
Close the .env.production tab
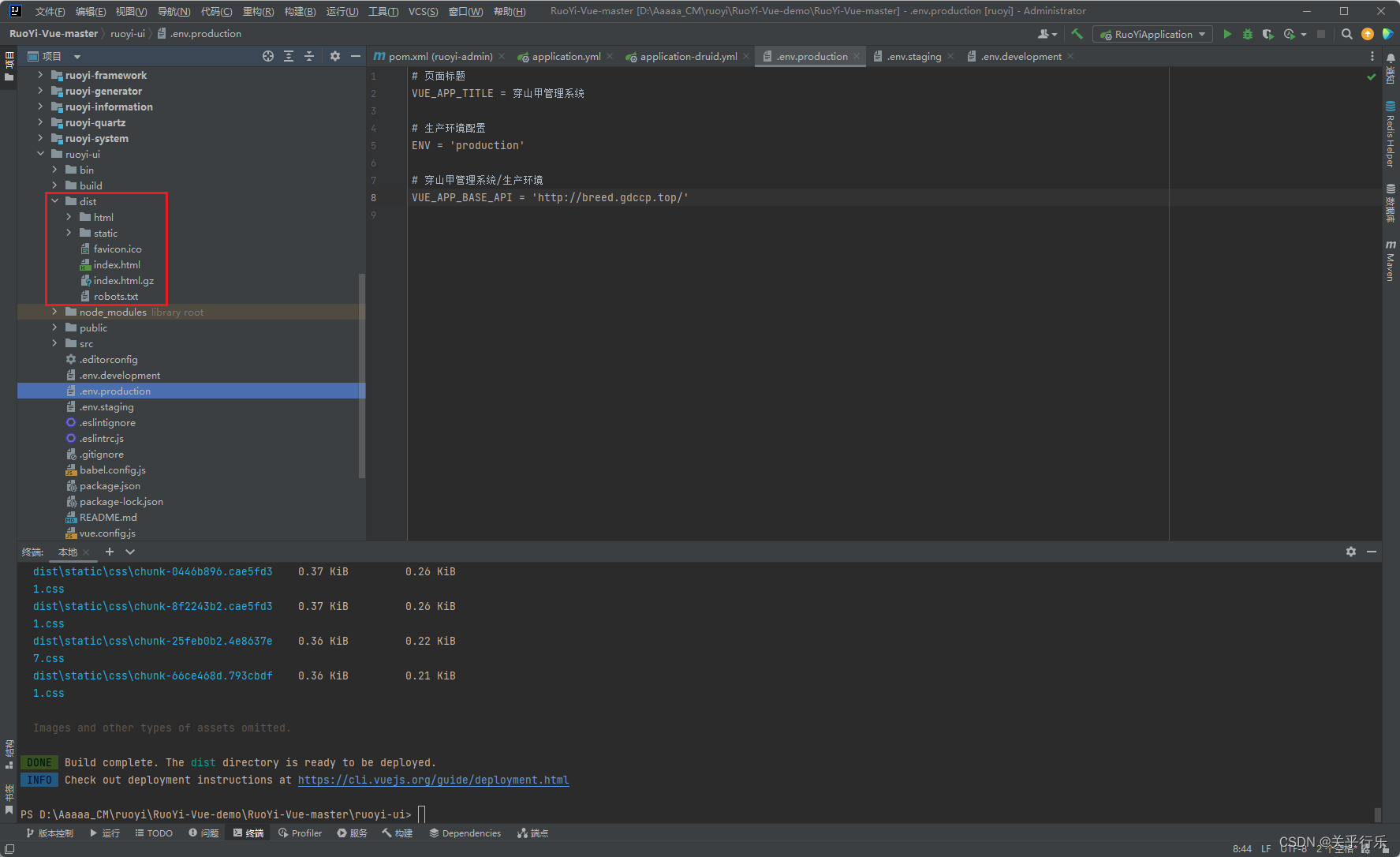click(x=857, y=56)
